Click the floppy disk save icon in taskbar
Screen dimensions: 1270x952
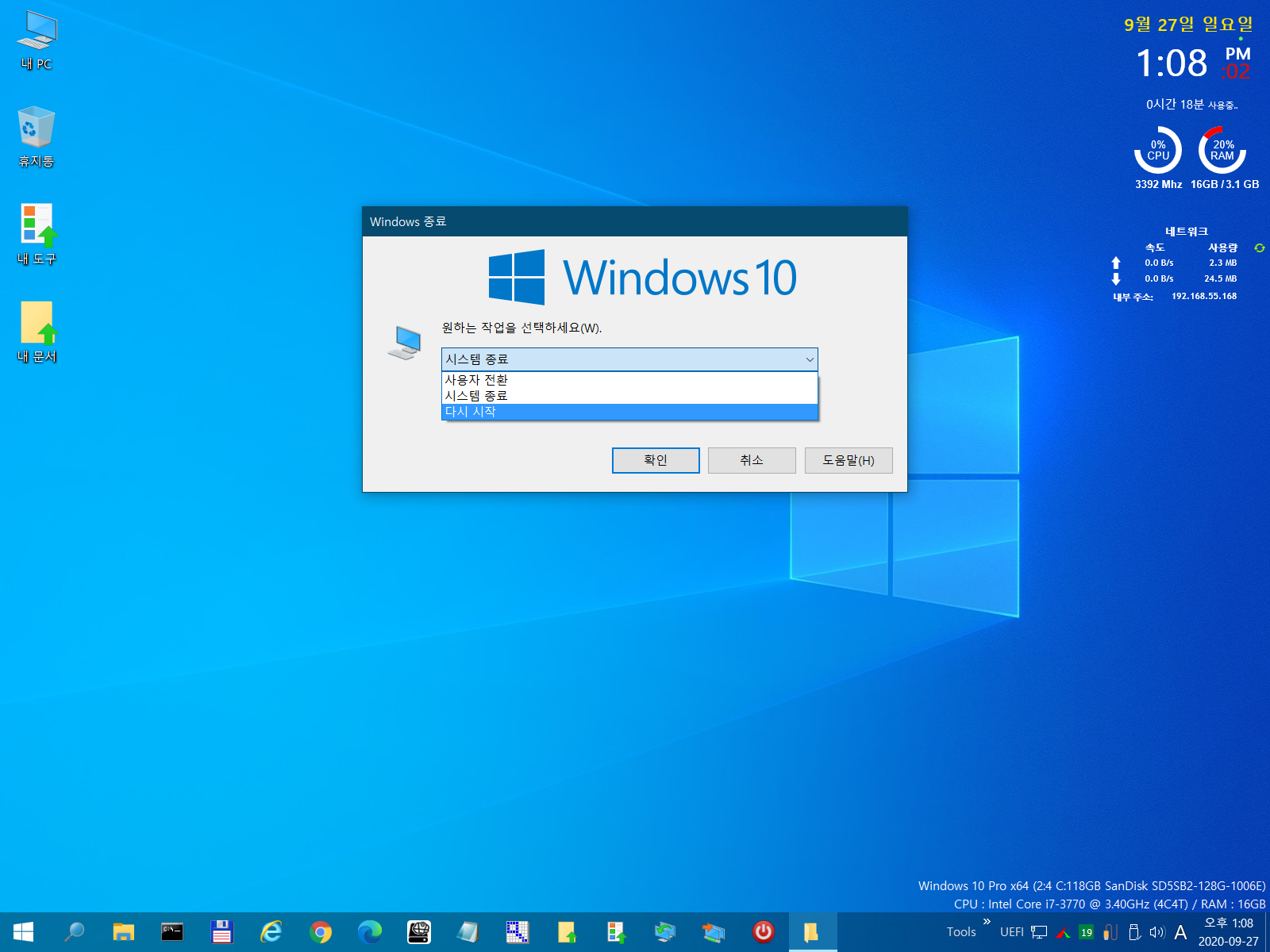[x=221, y=932]
